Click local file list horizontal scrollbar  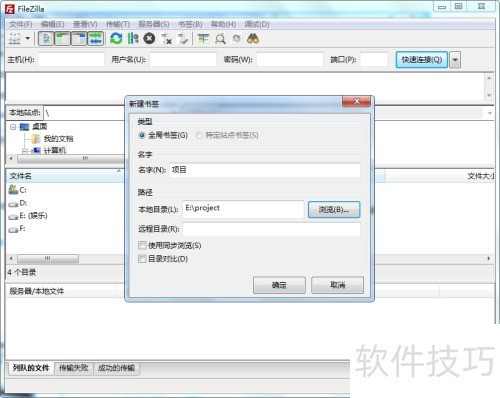coord(48,258)
